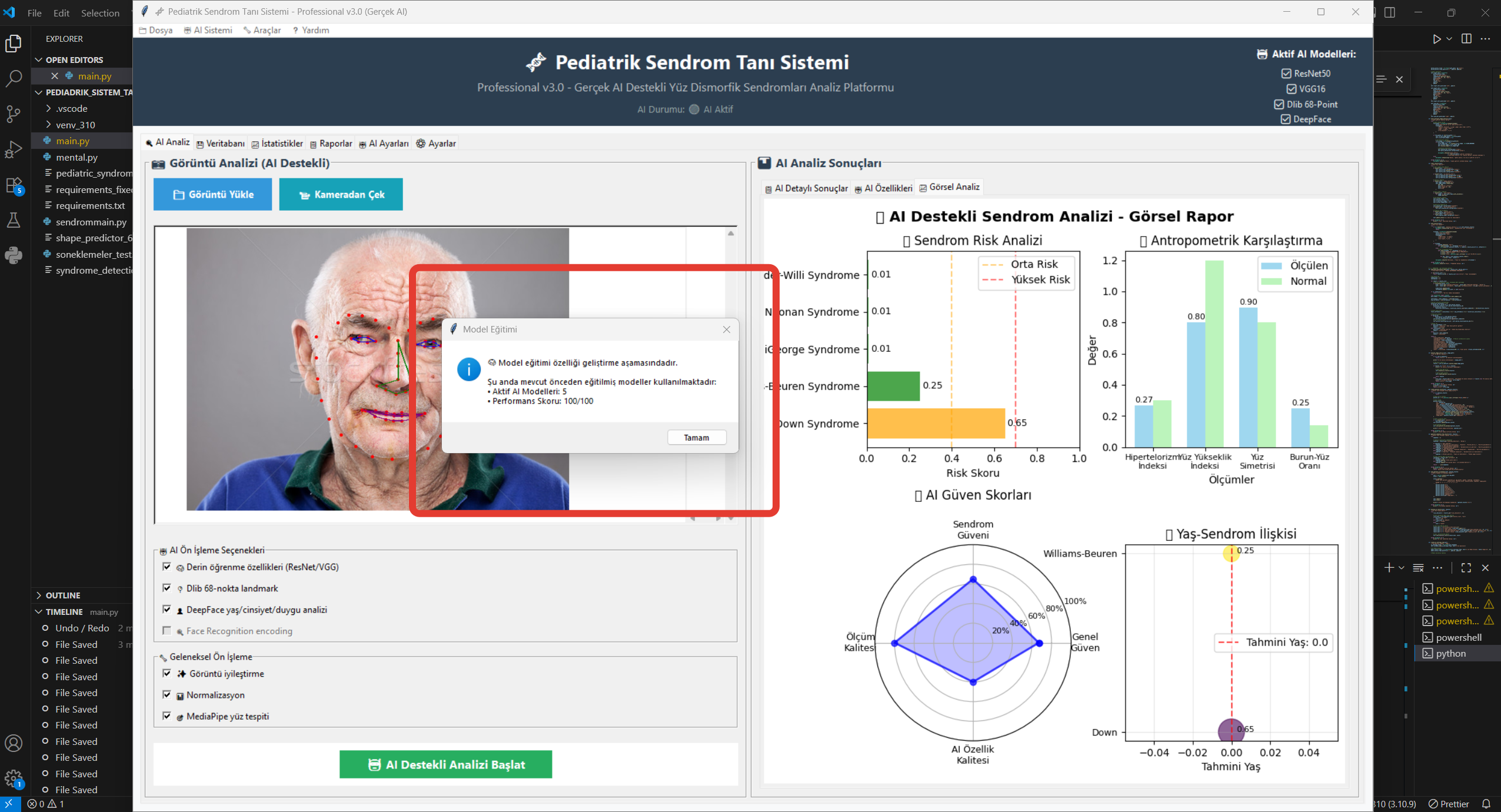The image size is (1501, 812).
Task: Toggle Dlib 68-nokta landmark checkbox
Action: click(x=167, y=588)
